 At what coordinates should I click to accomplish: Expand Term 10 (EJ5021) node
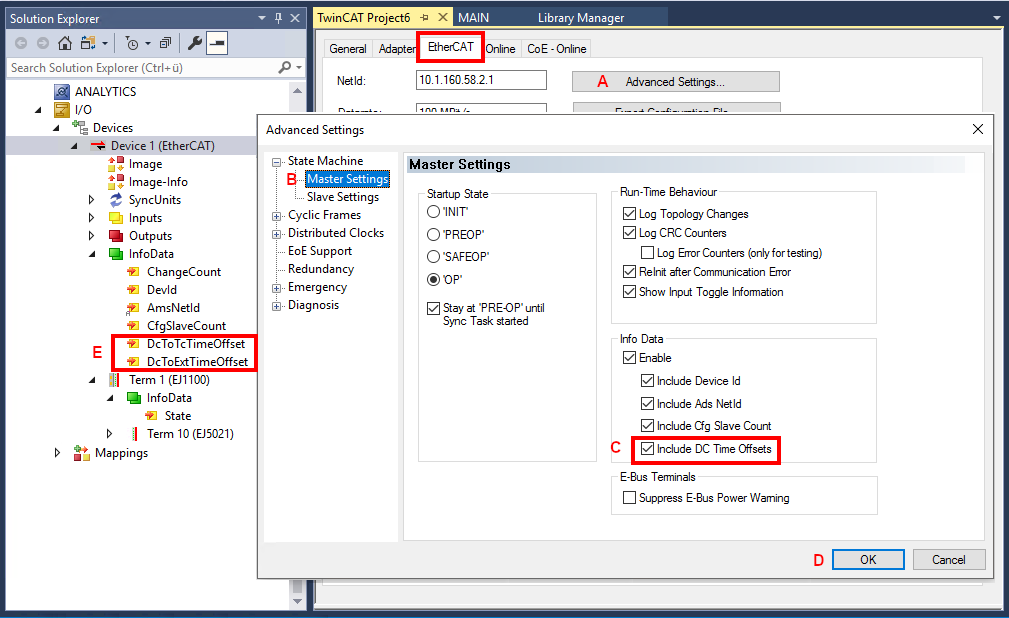(x=109, y=434)
